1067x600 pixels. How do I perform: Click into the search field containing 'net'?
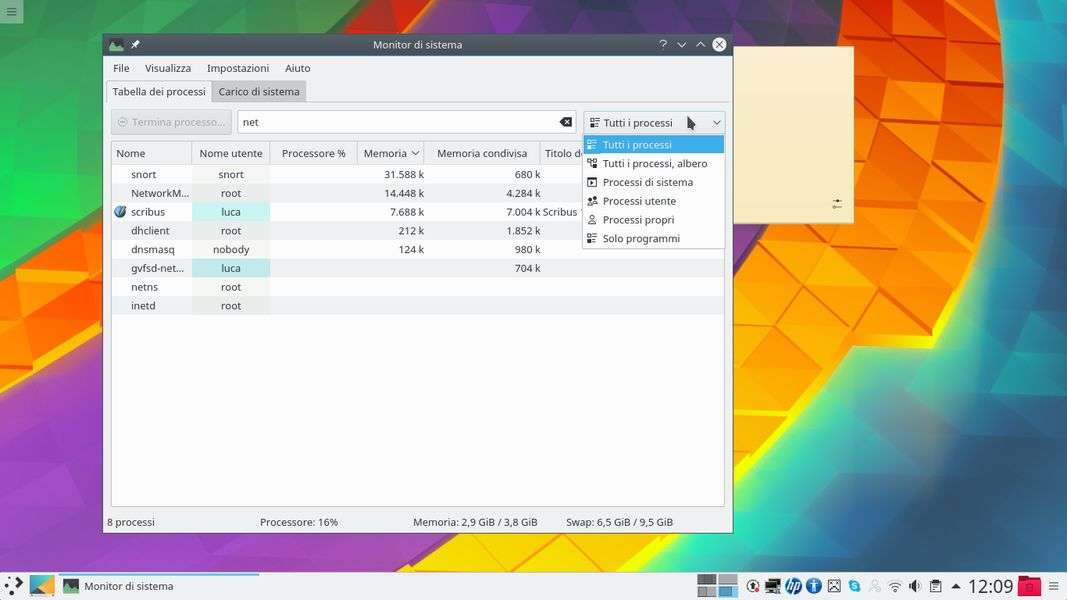(x=400, y=122)
